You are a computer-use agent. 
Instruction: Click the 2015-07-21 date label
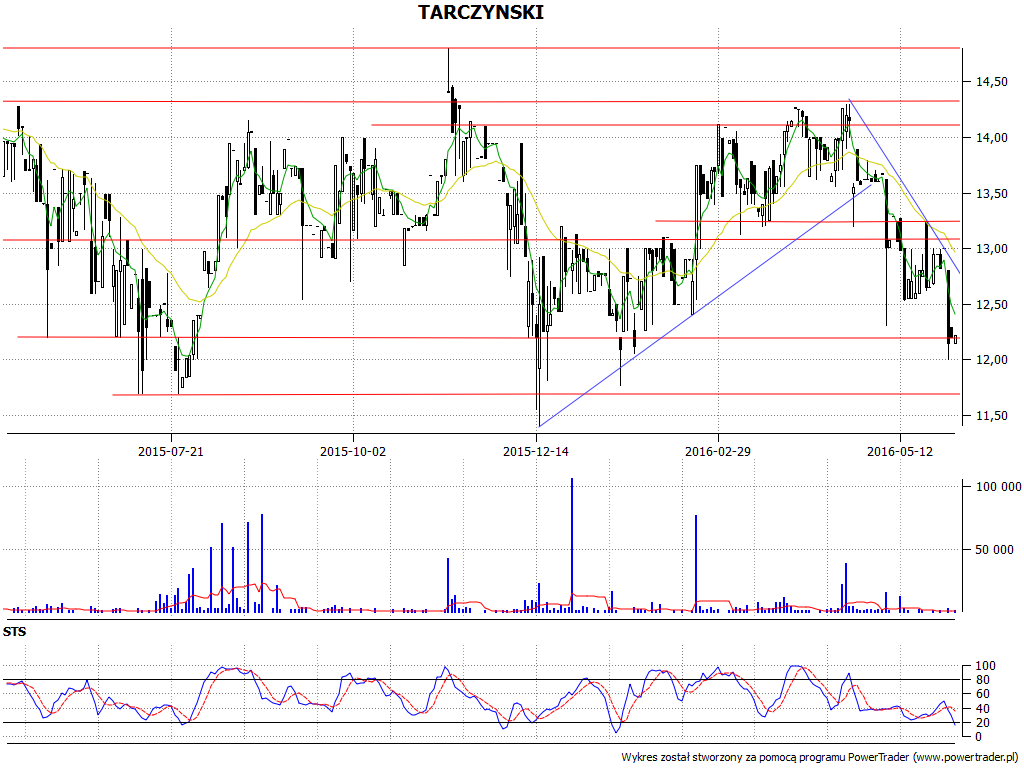pos(171,451)
